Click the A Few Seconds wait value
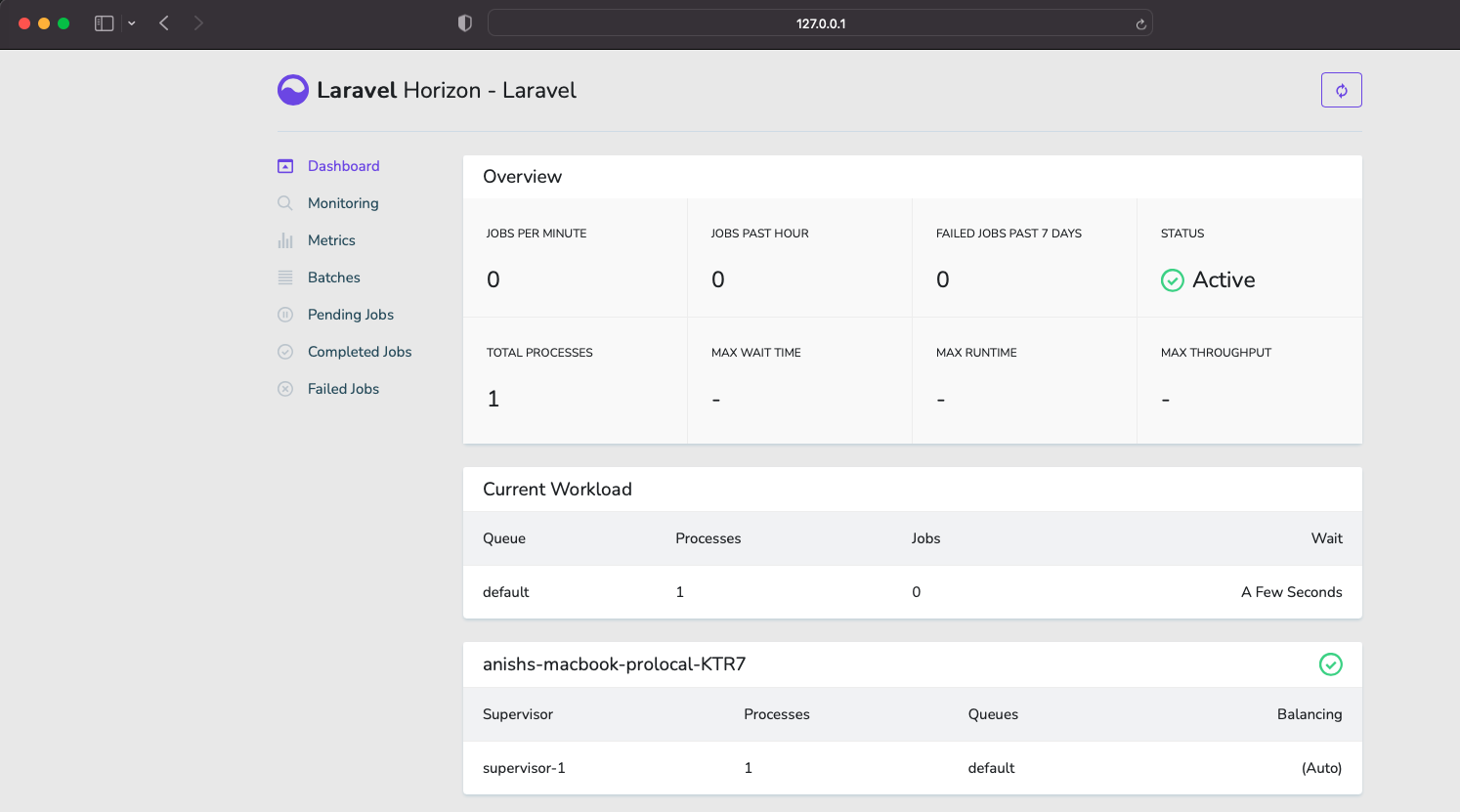The image size is (1460, 812). coord(1291,592)
